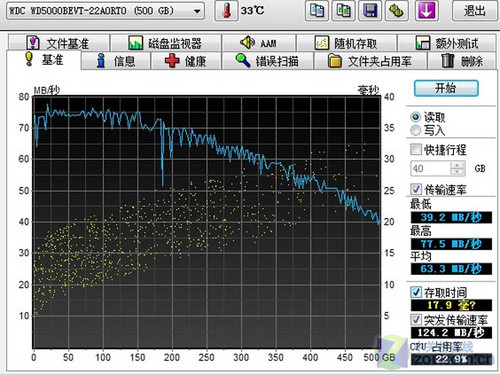
Task: Switch to the 额外测试 tab
Action: [447, 43]
